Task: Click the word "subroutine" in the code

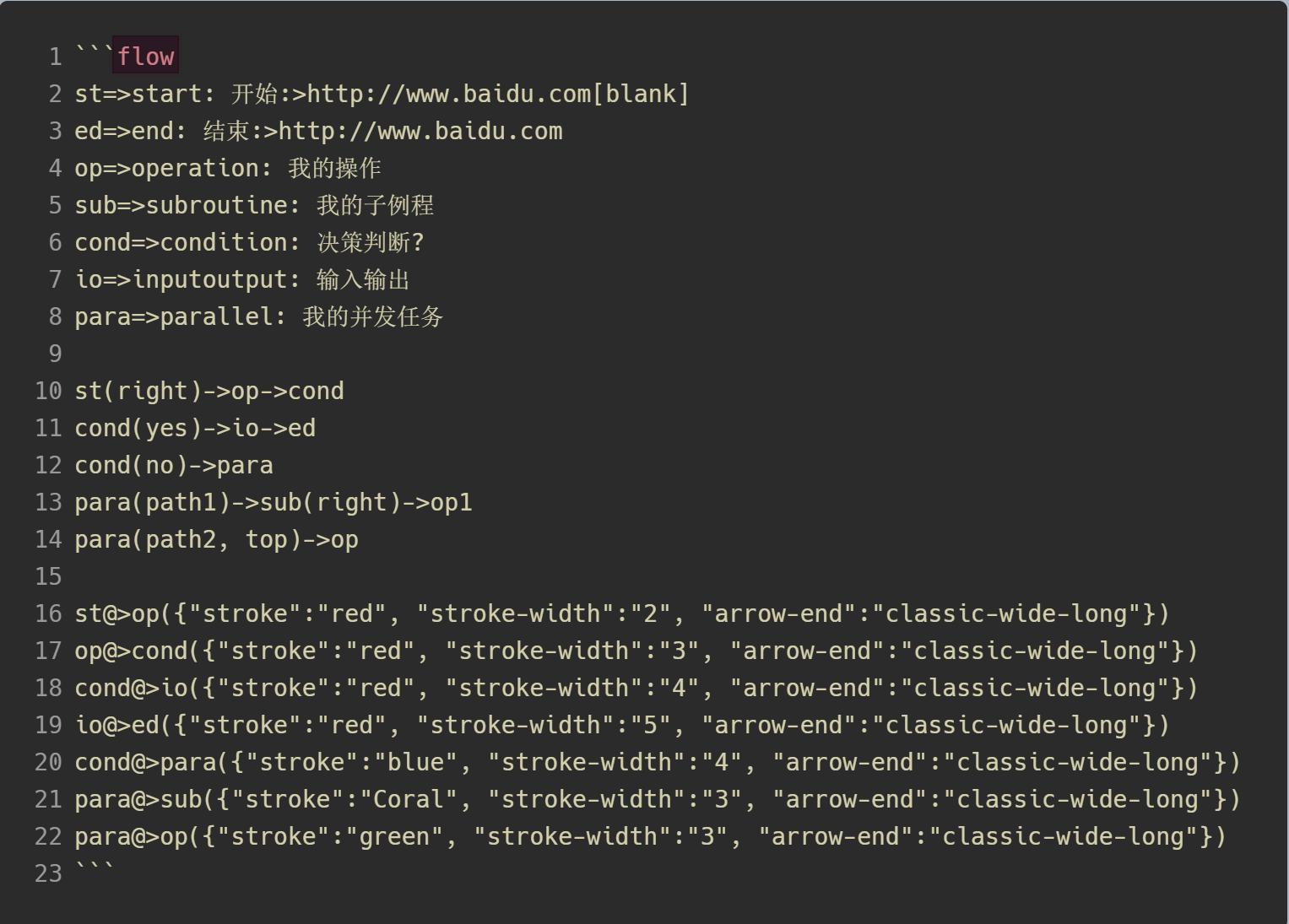Action: [216, 205]
